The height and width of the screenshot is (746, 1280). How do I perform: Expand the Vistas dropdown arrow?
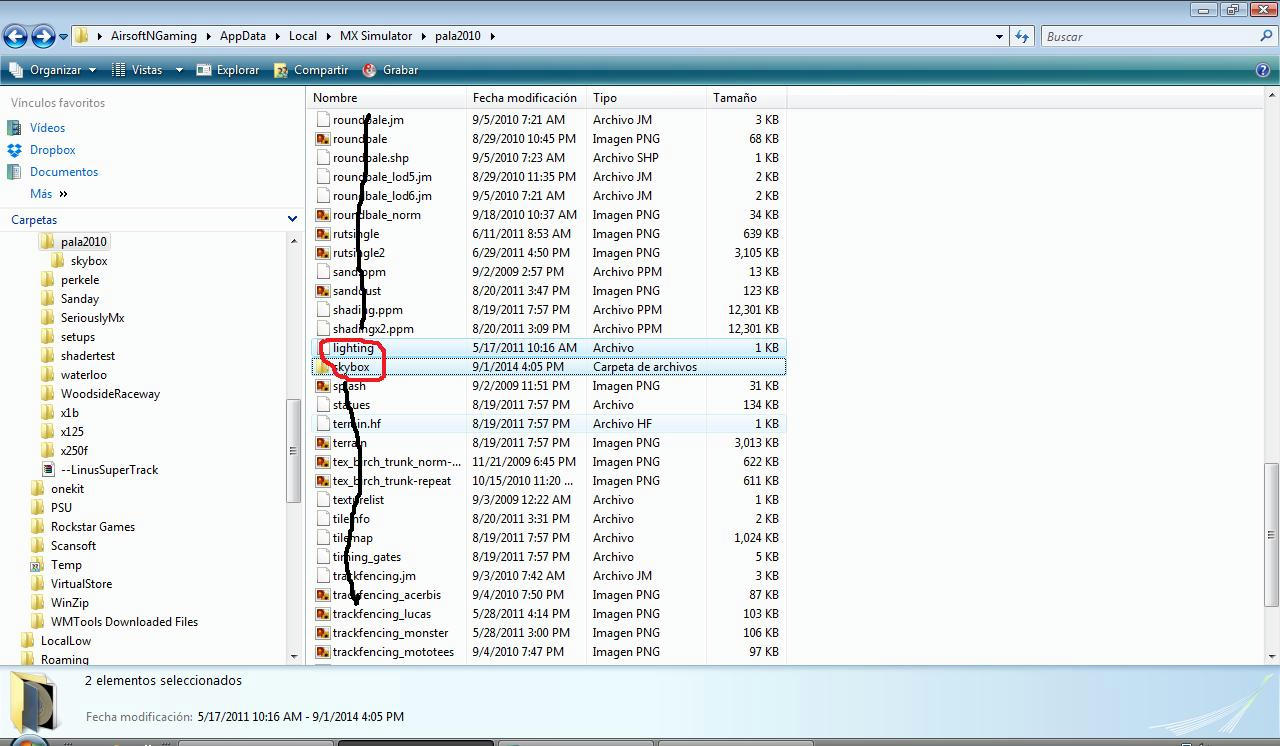[179, 70]
